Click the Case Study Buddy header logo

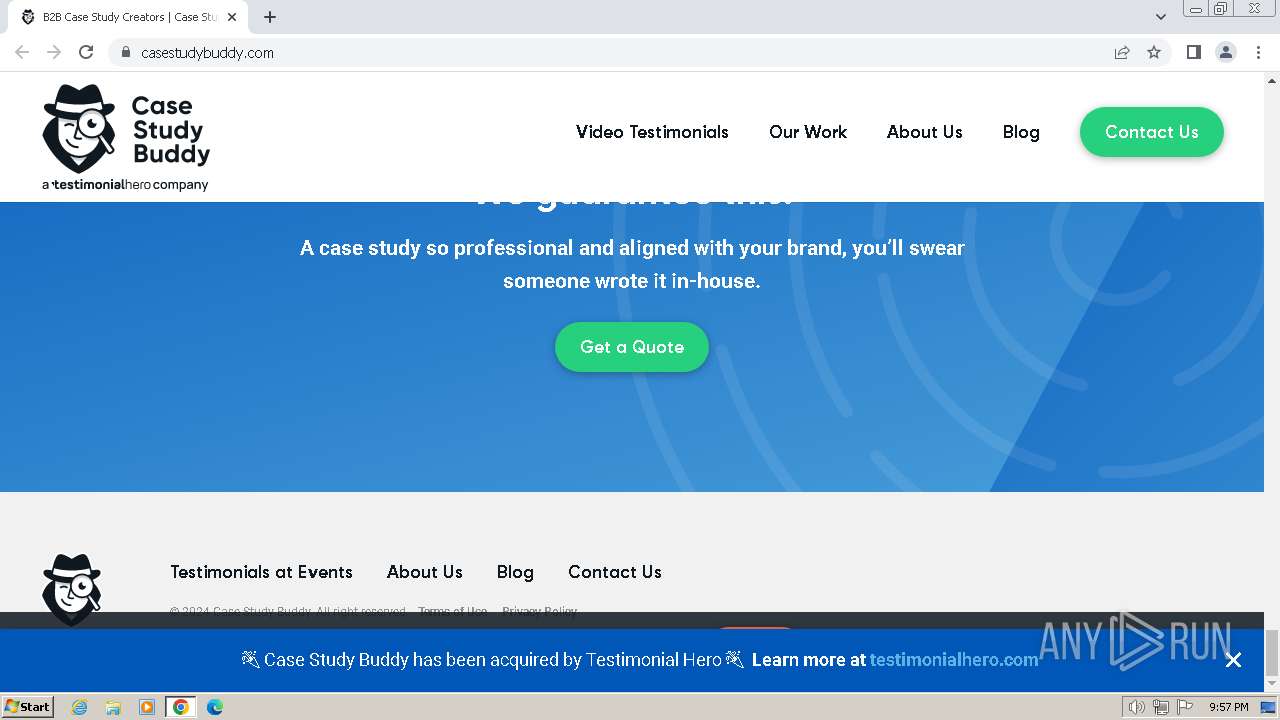click(x=126, y=137)
